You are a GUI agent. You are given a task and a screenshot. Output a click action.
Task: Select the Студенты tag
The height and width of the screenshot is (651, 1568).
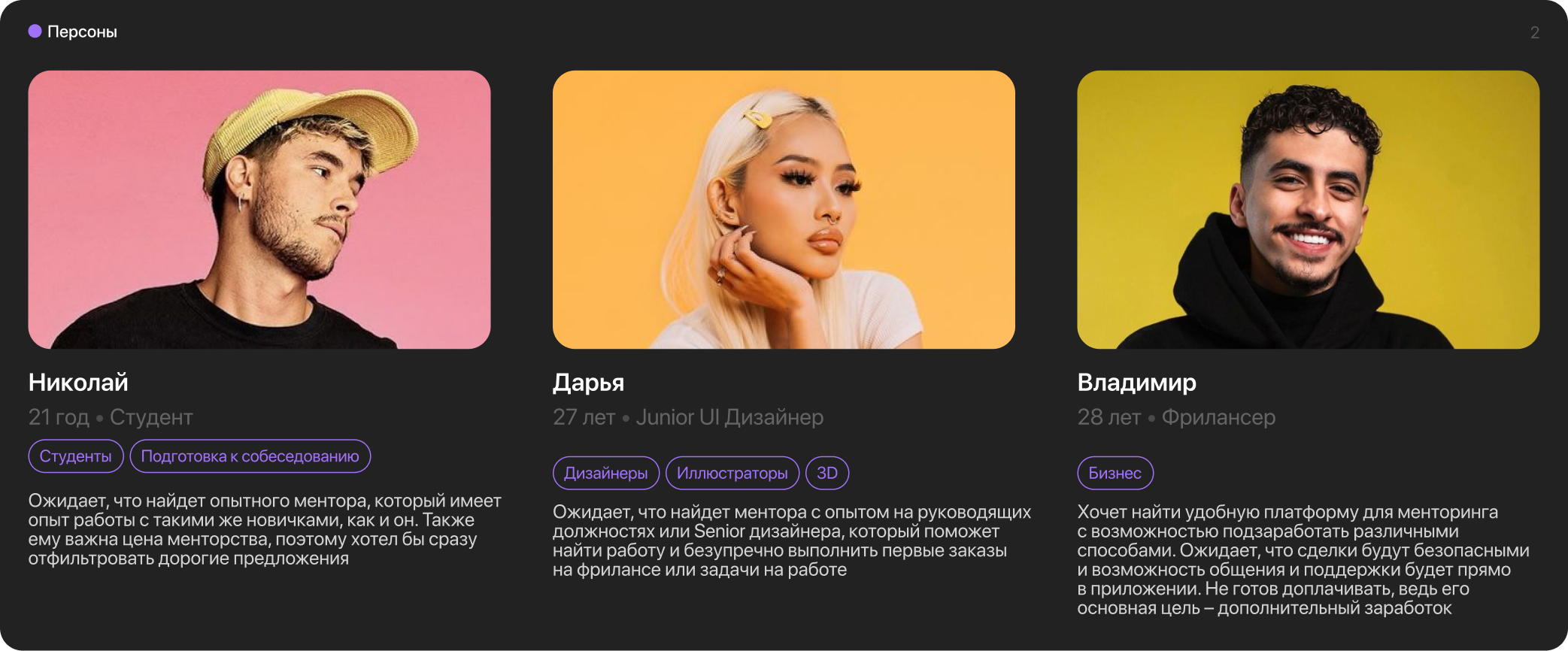coord(76,456)
